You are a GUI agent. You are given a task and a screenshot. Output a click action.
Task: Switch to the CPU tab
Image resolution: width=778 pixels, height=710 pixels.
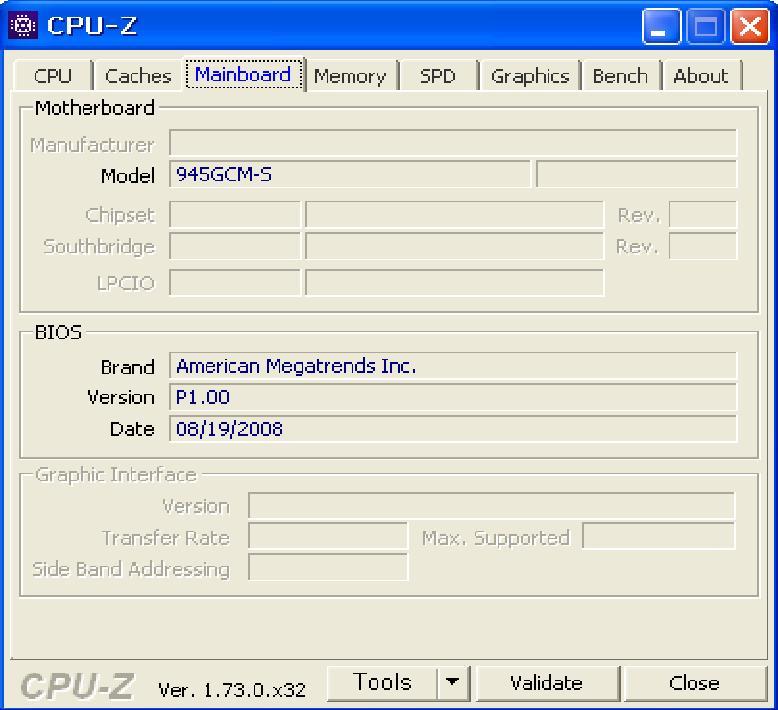(52, 76)
